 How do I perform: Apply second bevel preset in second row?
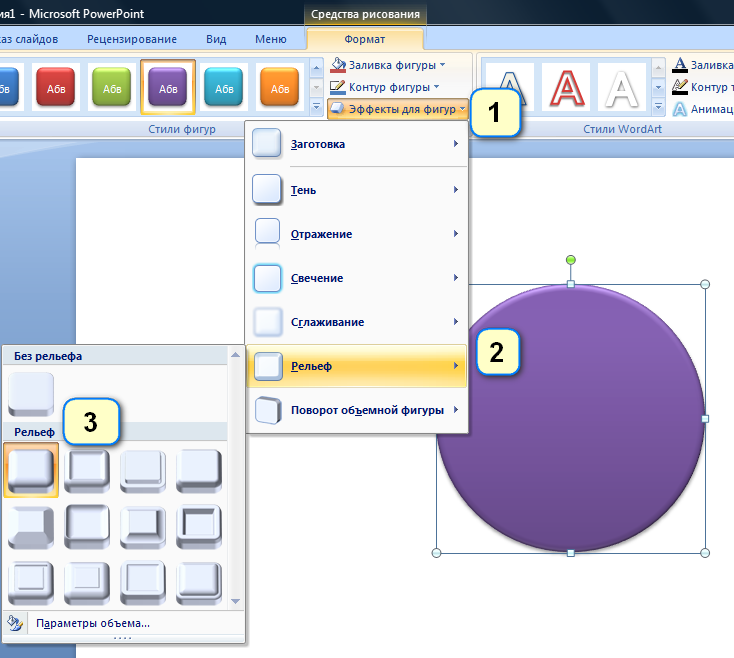(87, 527)
